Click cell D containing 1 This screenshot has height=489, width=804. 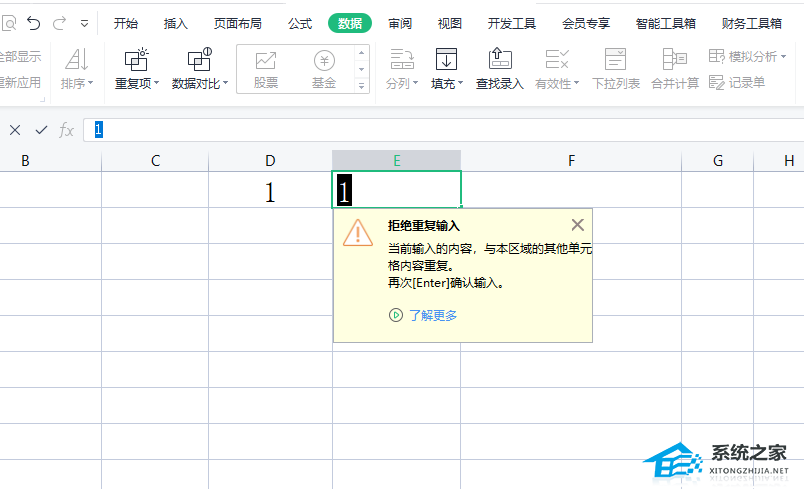(270, 190)
